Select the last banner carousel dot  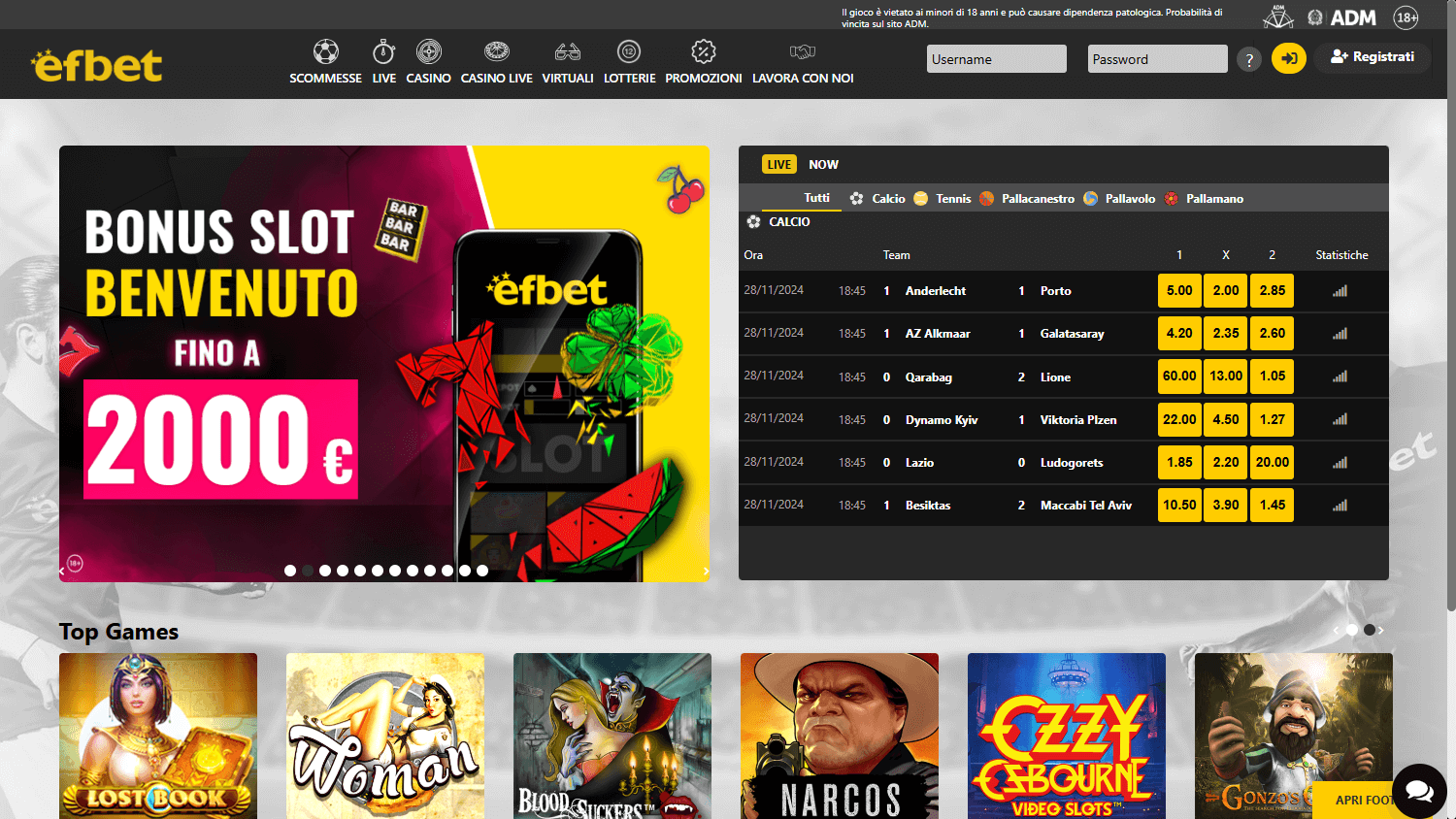tap(482, 571)
